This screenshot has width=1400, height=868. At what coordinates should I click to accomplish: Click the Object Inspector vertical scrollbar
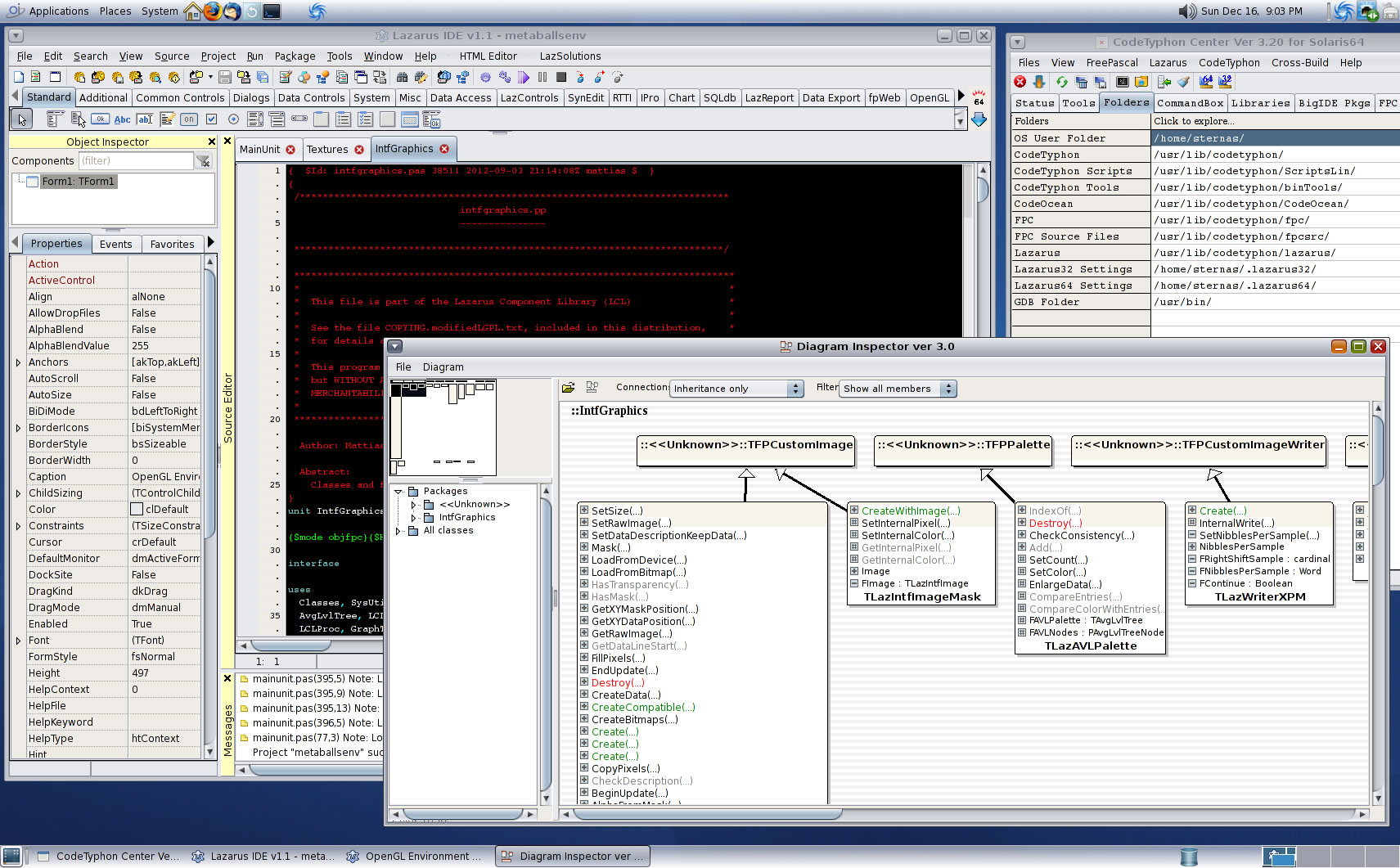[x=209, y=507]
